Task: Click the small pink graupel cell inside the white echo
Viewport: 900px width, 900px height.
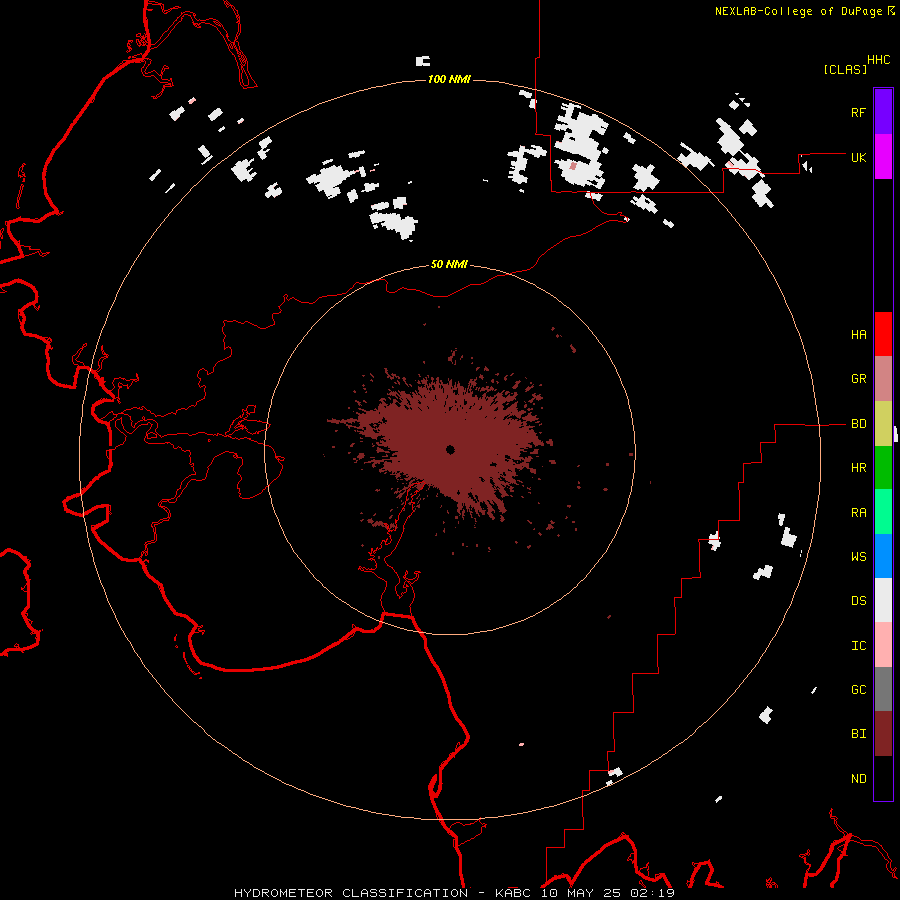Action: click(573, 166)
